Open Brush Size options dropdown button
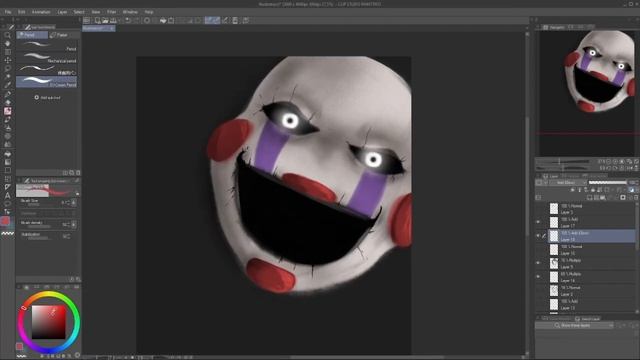 (x=74, y=202)
